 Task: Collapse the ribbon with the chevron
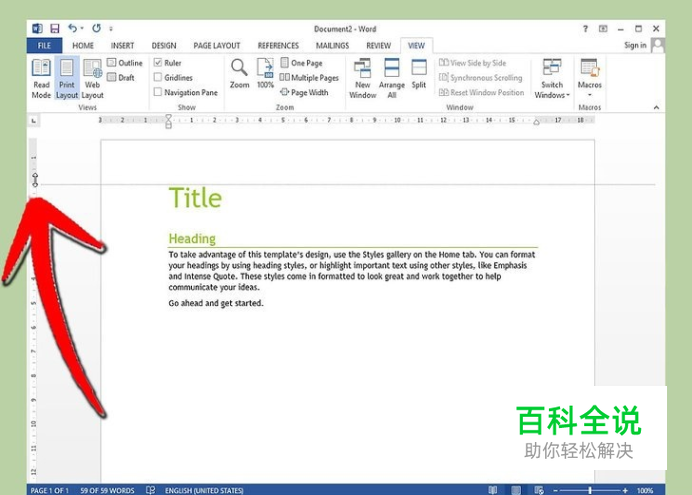tap(656, 107)
